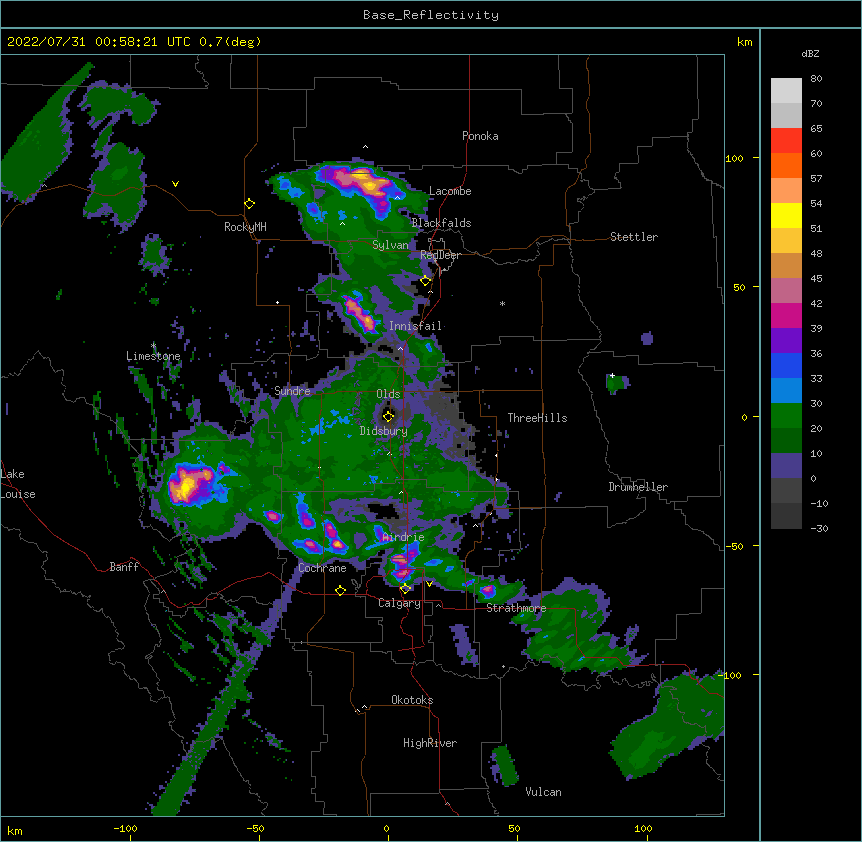
Task: Select the white plus marker north of Drumheller
Action: click(x=612, y=375)
